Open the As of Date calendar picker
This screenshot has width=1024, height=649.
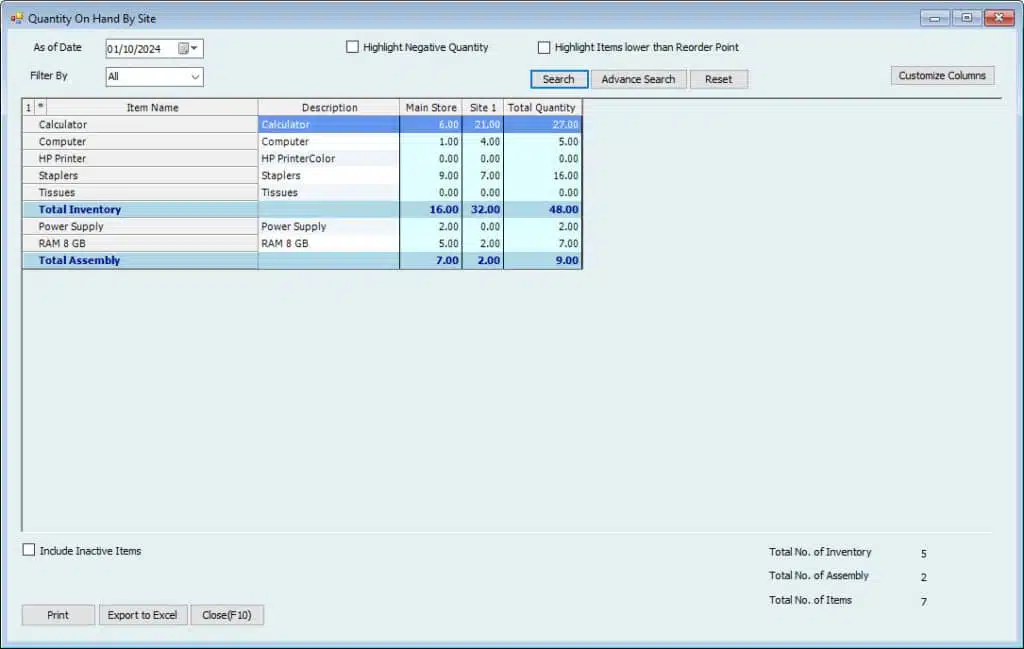click(184, 48)
